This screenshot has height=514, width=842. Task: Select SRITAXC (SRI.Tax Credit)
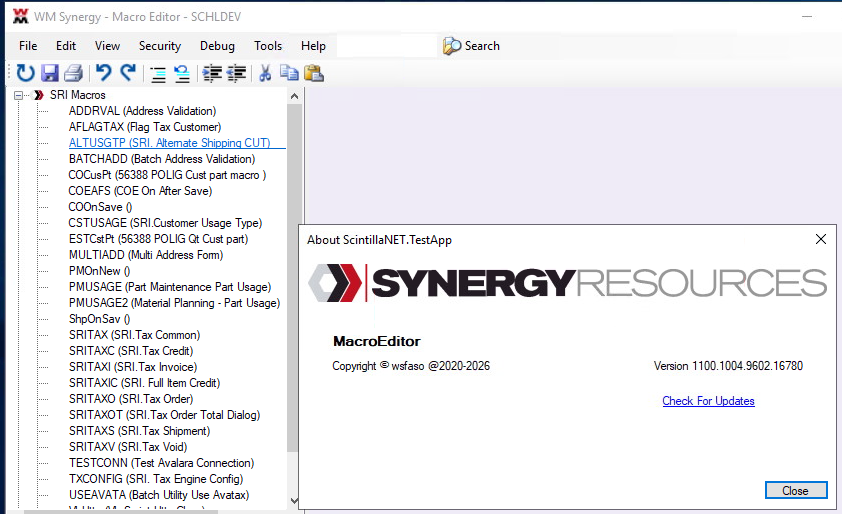[131, 351]
